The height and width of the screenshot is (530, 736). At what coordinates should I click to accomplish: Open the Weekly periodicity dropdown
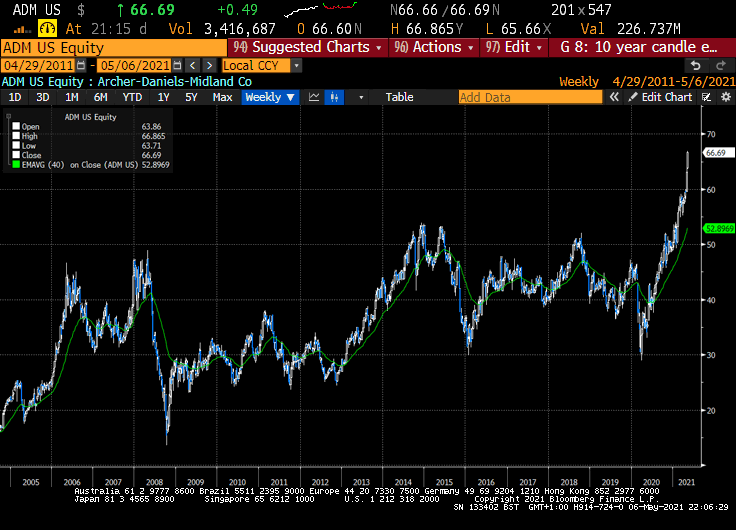click(x=270, y=97)
